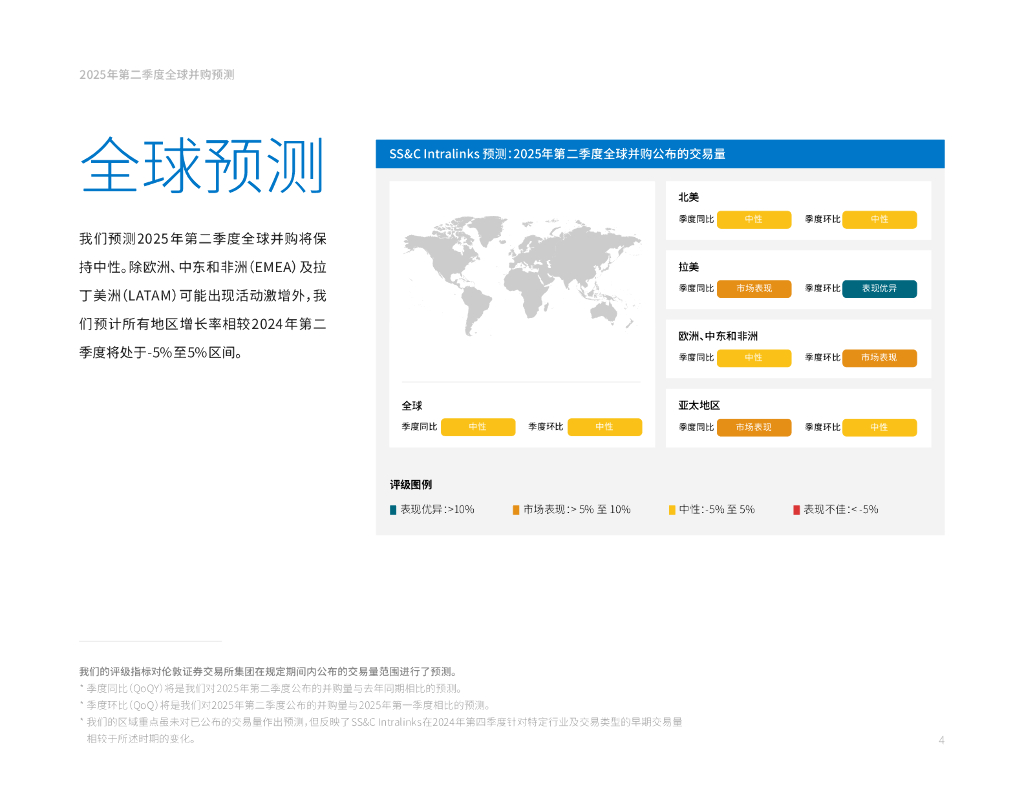Select 亚太地区 季度环比 中性 badge
Image resolution: width=1024 pixels, height=791 pixels.
(879, 427)
